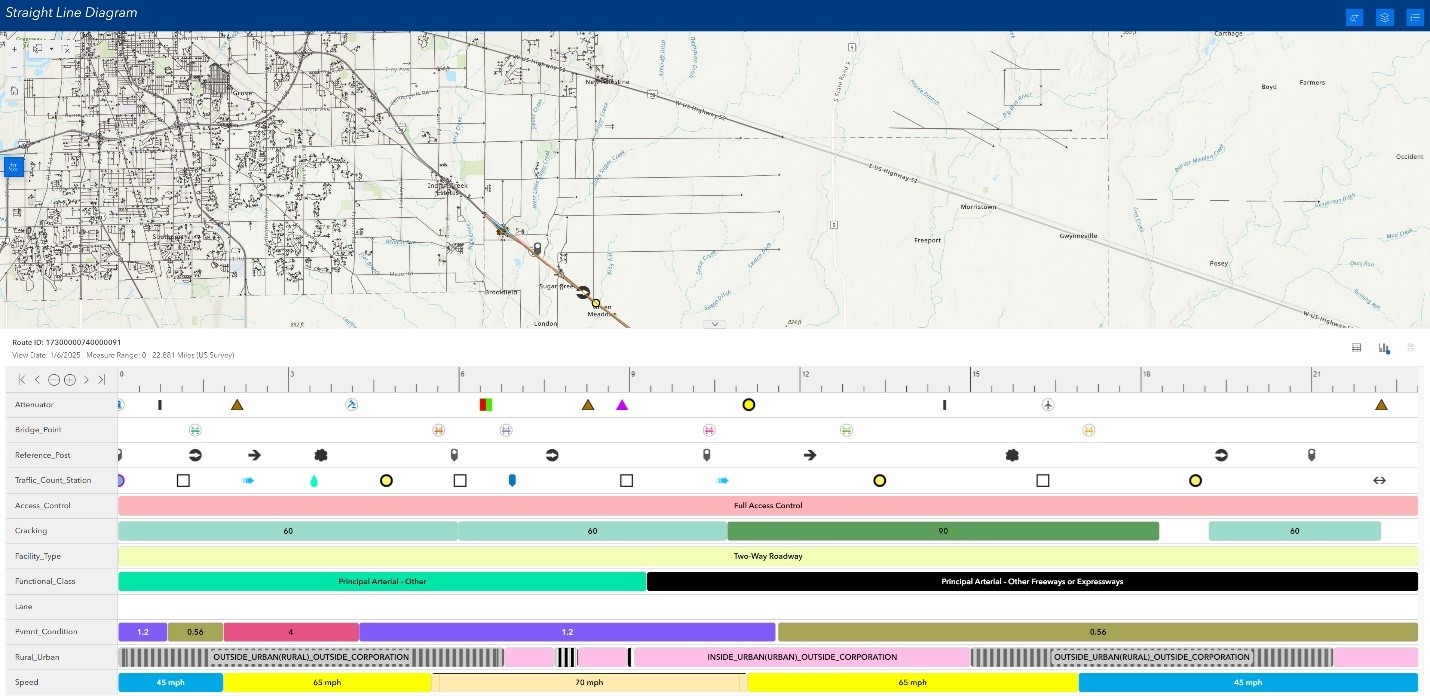This screenshot has width=1430, height=696.
Task: Click the Principal Arterial - Other green segment
Action: coord(383,580)
